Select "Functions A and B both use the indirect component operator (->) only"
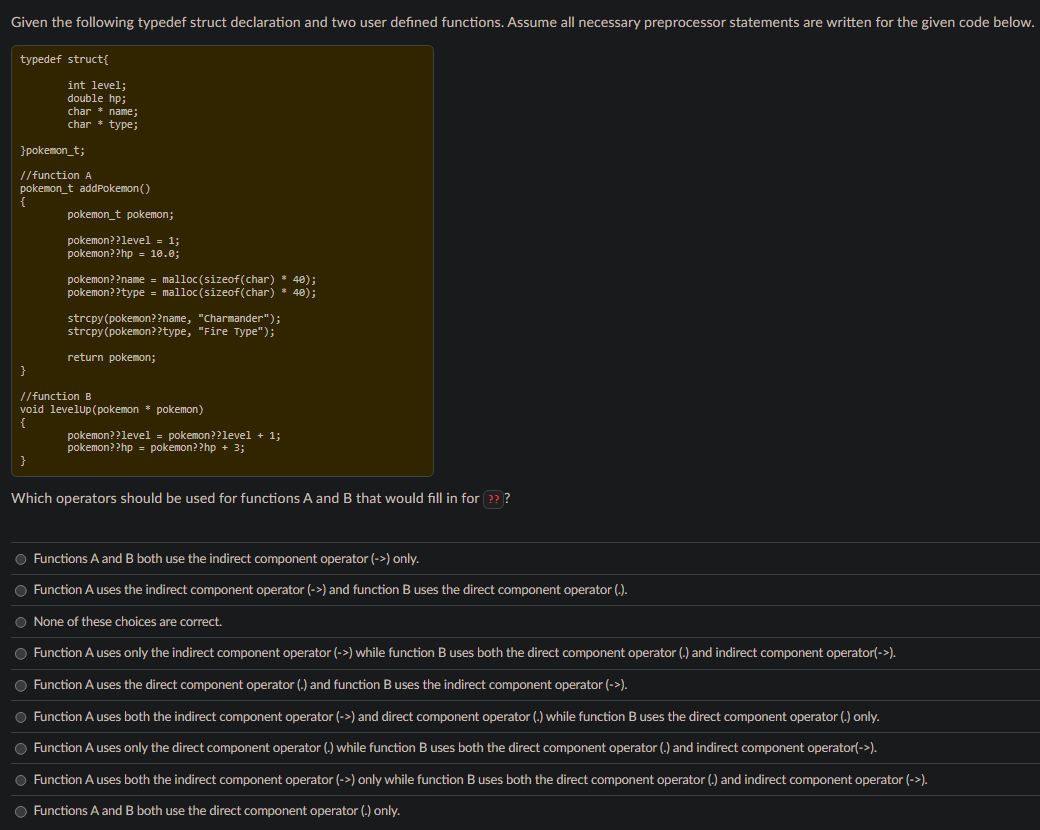 [x=21, y=559]
